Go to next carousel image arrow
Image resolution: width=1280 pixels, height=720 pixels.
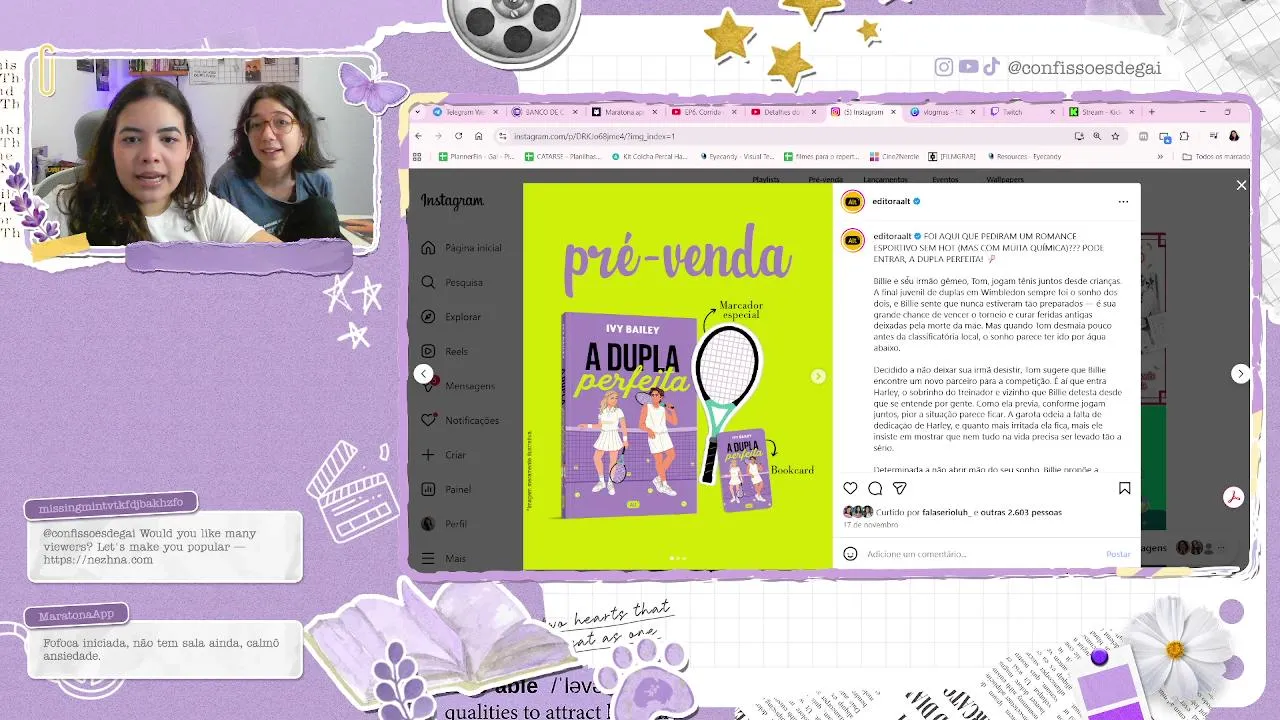coord(818,376)
